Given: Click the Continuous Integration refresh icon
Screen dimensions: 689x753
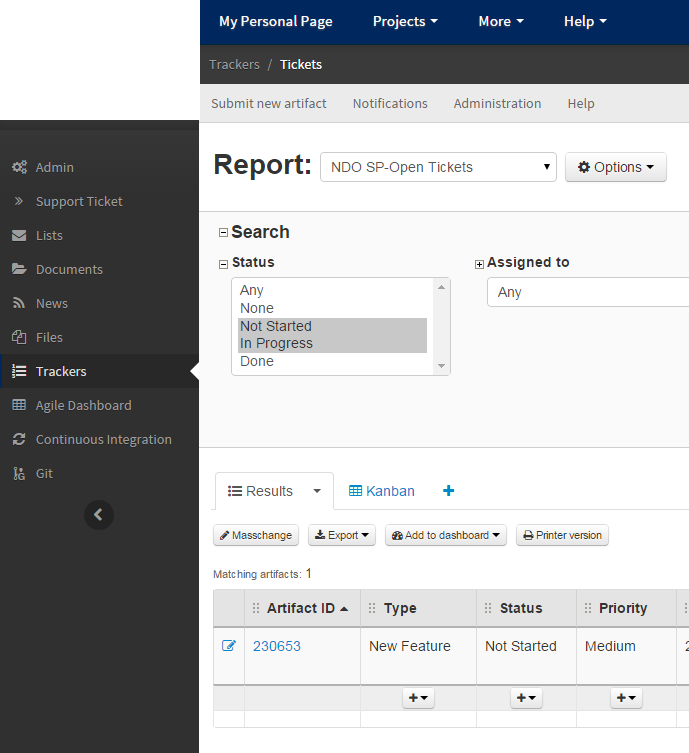Looking at the screenshot, I should pos(19,439).
